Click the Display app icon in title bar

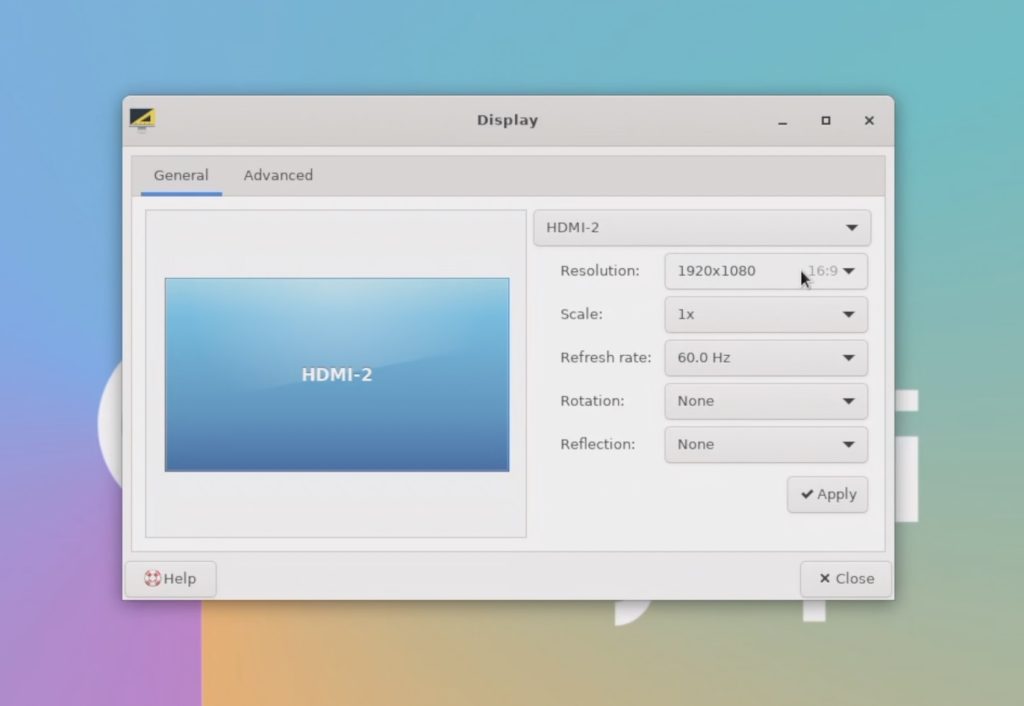[142, 120]
